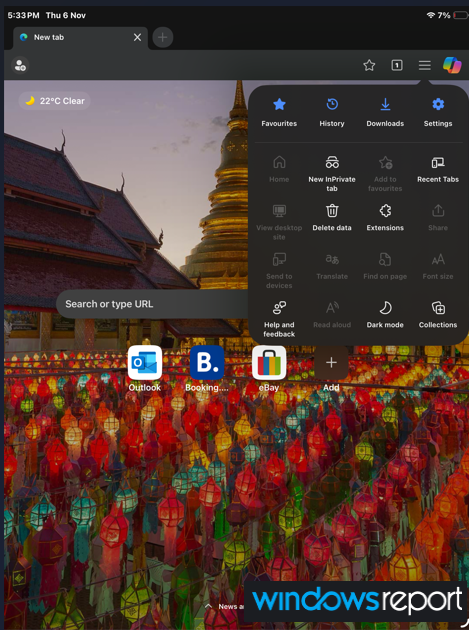Open Extensions from the menu
Viewport: 469px width, 630px height.
(x=385, y=218)
